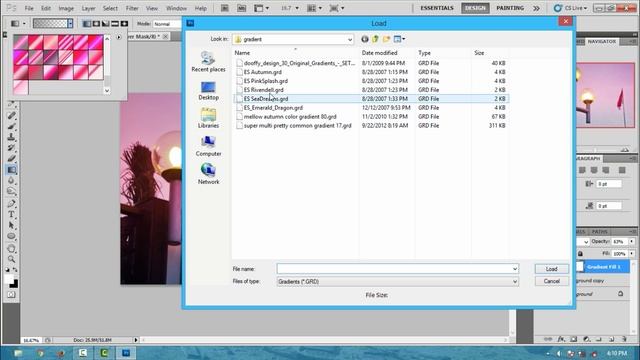Click the layer style fx icon
The height and width of the screenshot is (360, 640).
click(561, 339)
